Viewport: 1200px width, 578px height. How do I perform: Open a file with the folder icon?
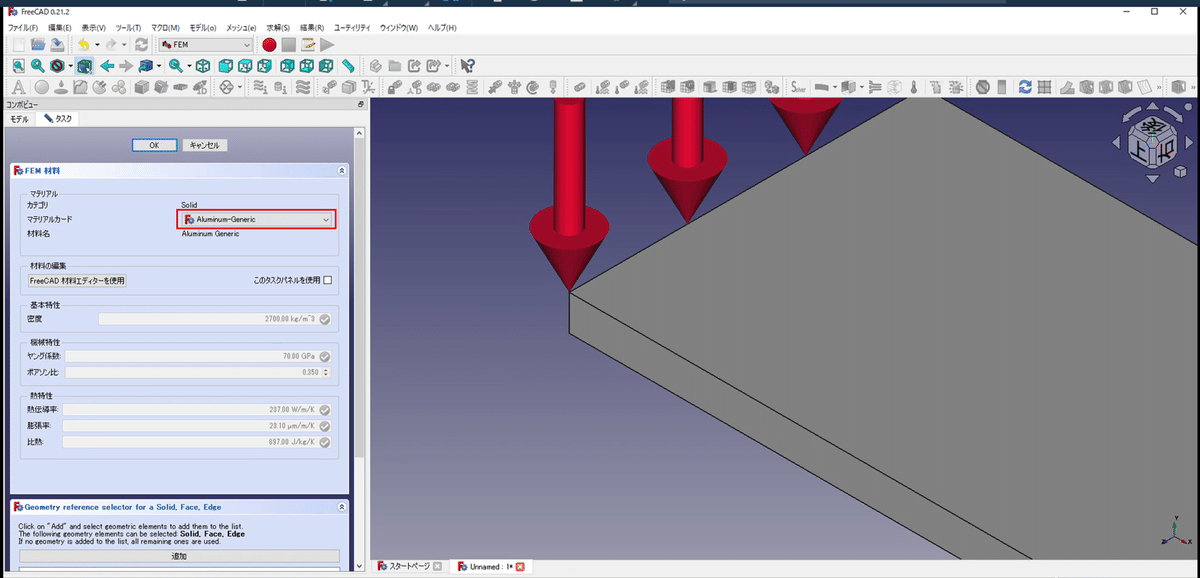[x=38, y=45]
